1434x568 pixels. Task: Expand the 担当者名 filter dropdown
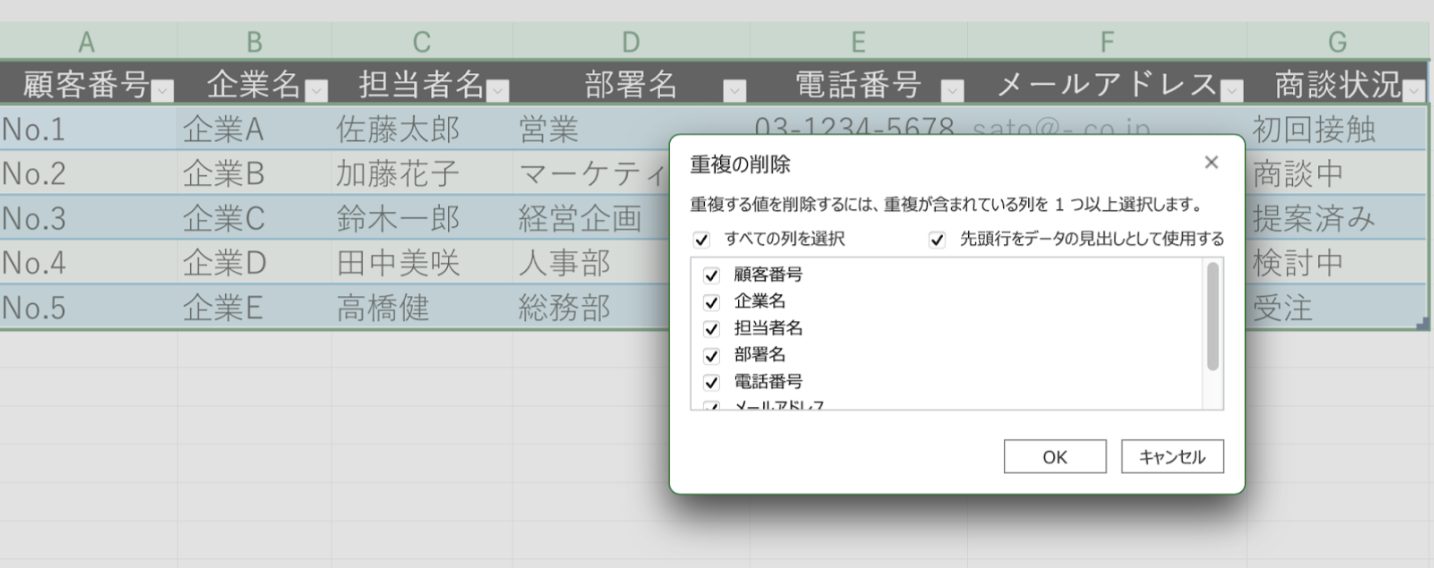click(x=497, y=92)
